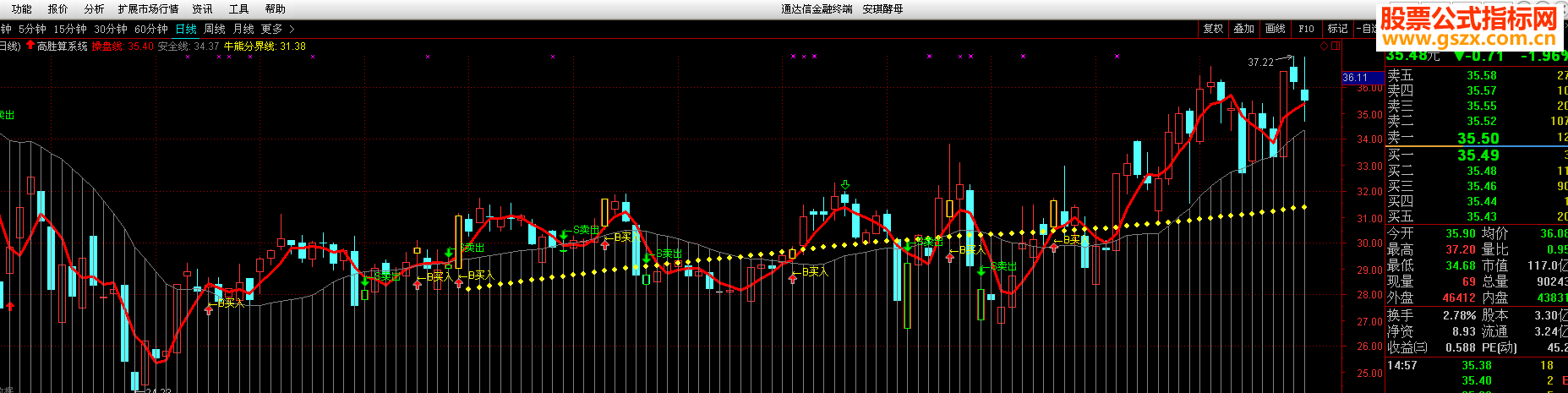The width and height of the screenshot is (1568, 393).
Task: Switch to the 30分钟 period tab
Action: coord(111,29)
